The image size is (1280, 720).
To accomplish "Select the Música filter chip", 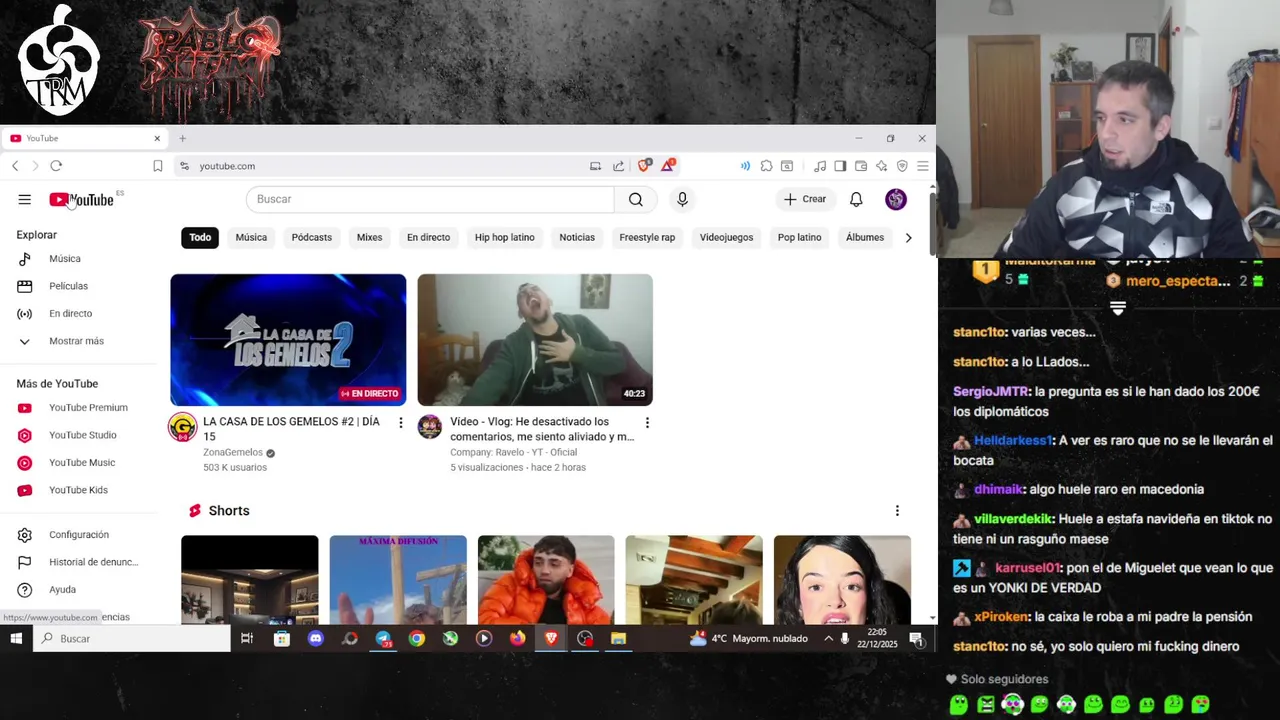I will tap(251, 237).
